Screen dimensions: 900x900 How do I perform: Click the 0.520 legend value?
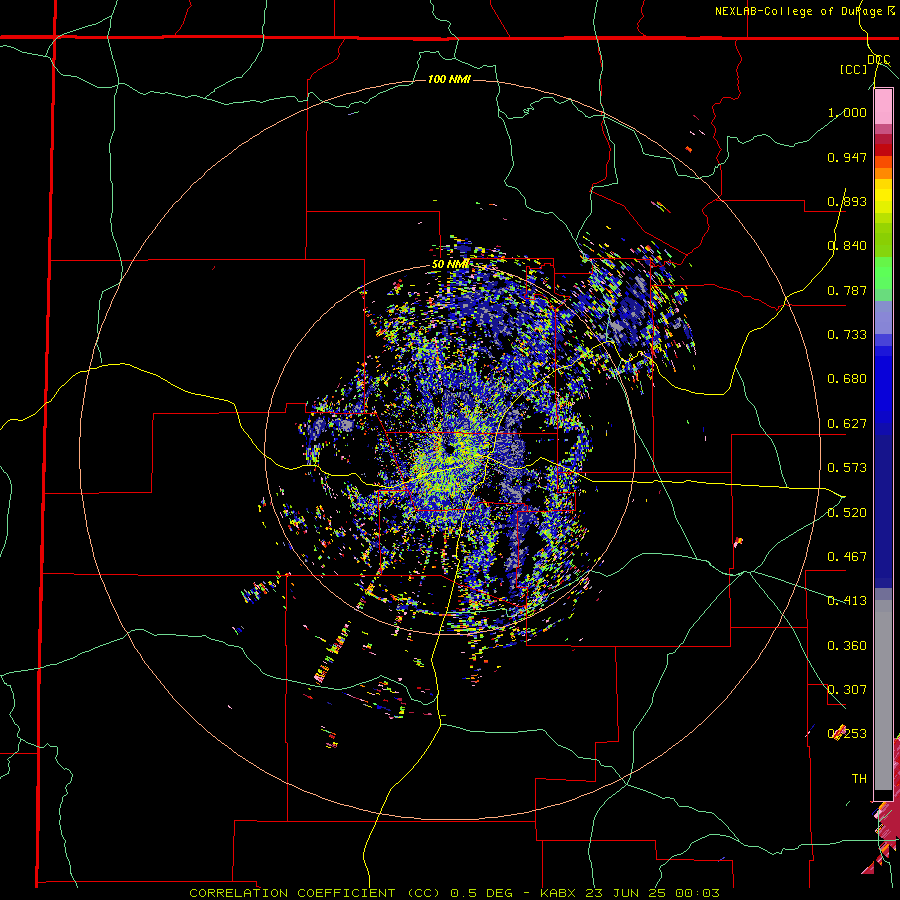[x=847, y=513]
